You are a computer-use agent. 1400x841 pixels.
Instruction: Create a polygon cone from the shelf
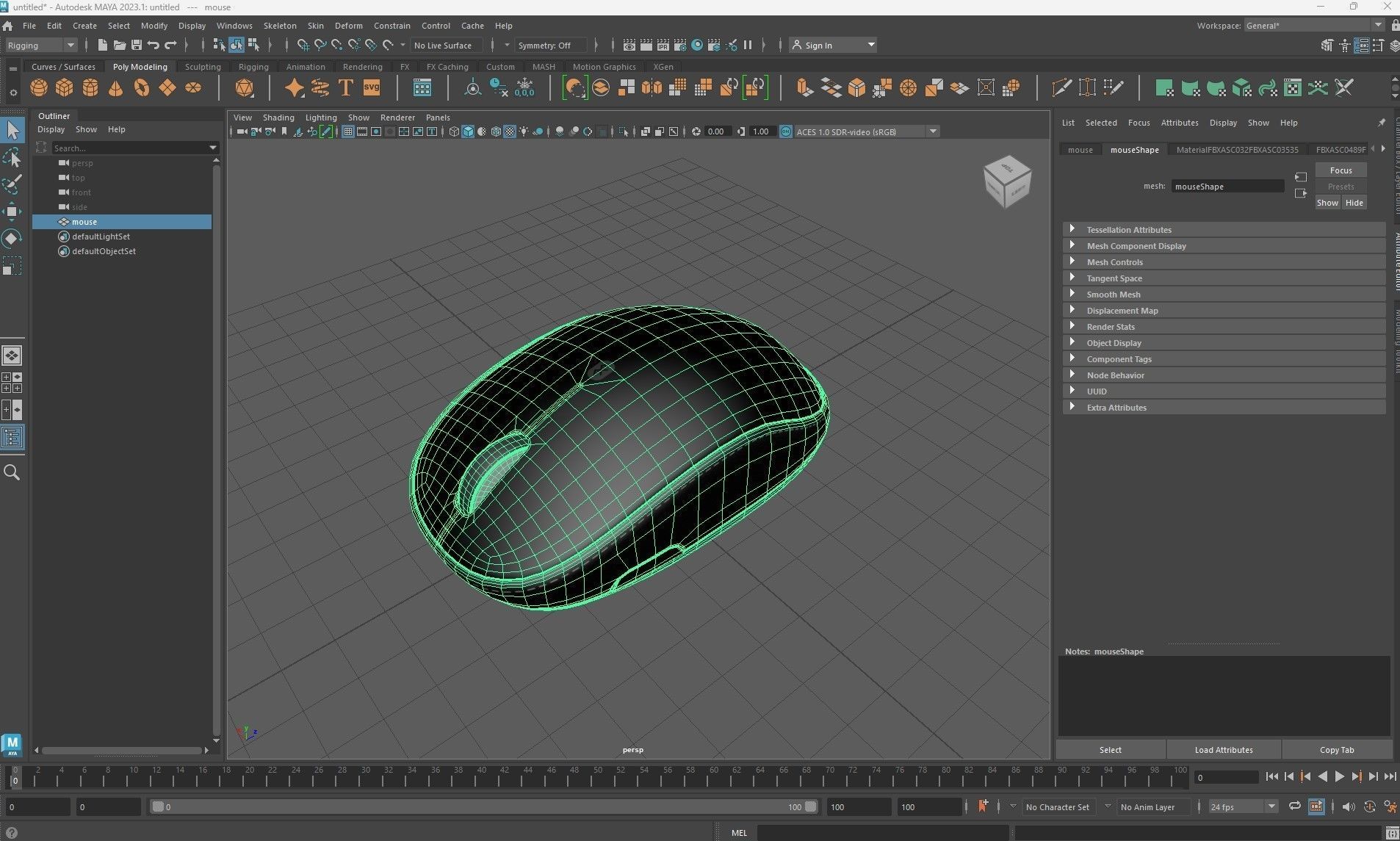click(x=116, y=88)
